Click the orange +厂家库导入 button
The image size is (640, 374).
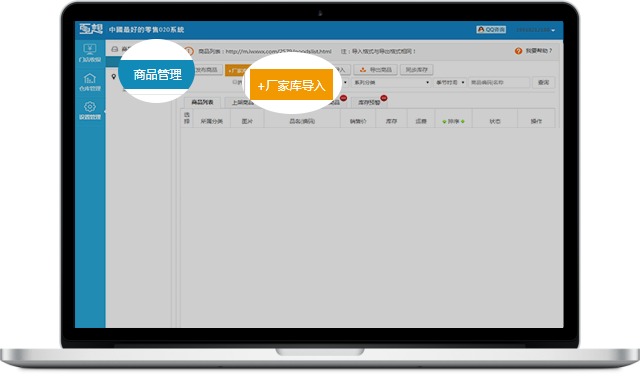point(291,85)
